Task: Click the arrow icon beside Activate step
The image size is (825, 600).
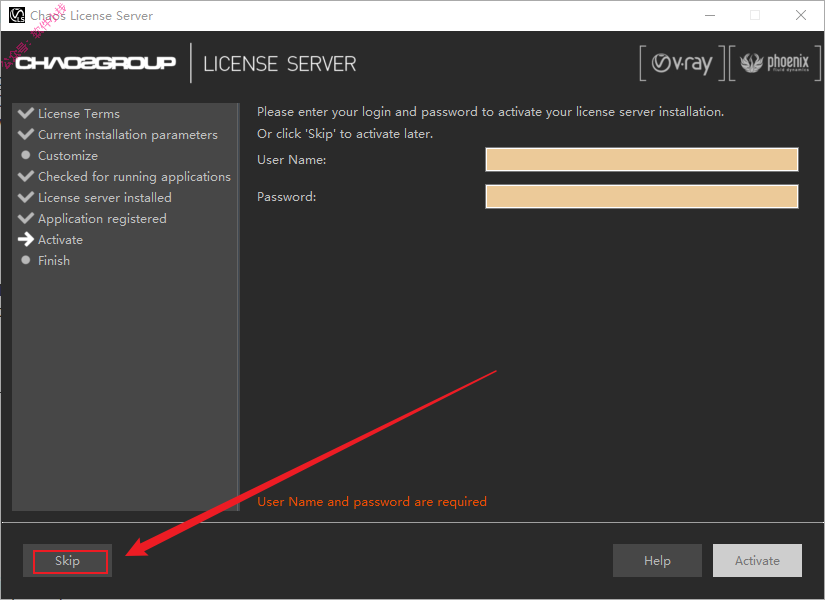Action: (x=25, y=239)
